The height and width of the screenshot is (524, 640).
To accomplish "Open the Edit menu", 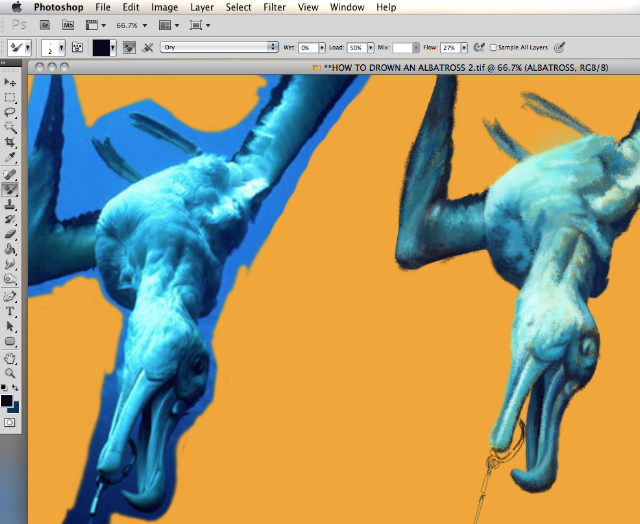I will 131,7.
